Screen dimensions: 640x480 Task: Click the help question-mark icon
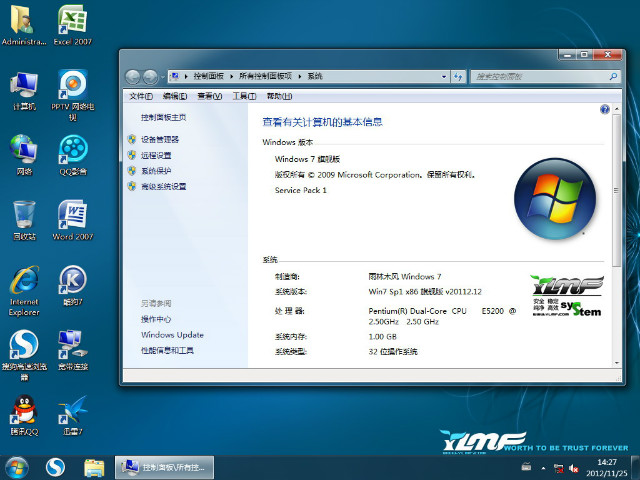click(x=604, y=109)
